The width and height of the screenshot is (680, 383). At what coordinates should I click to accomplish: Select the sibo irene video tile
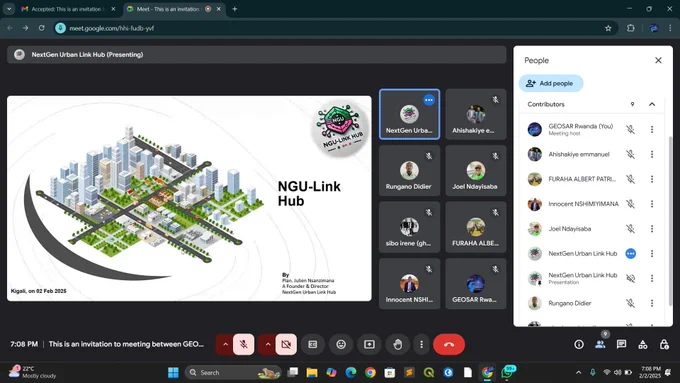tap(409, 227)
